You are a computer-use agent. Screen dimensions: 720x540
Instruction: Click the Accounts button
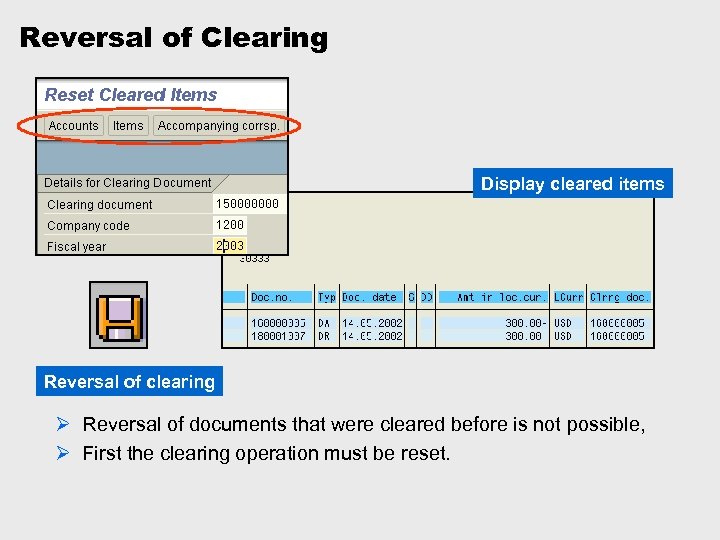tap(73, 126)
